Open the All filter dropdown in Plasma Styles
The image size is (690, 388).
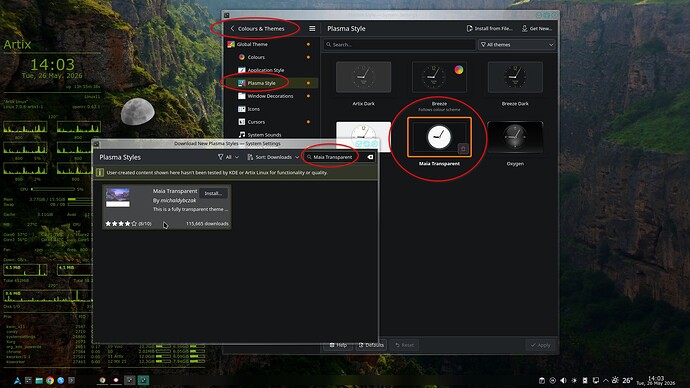coord(228,157)
